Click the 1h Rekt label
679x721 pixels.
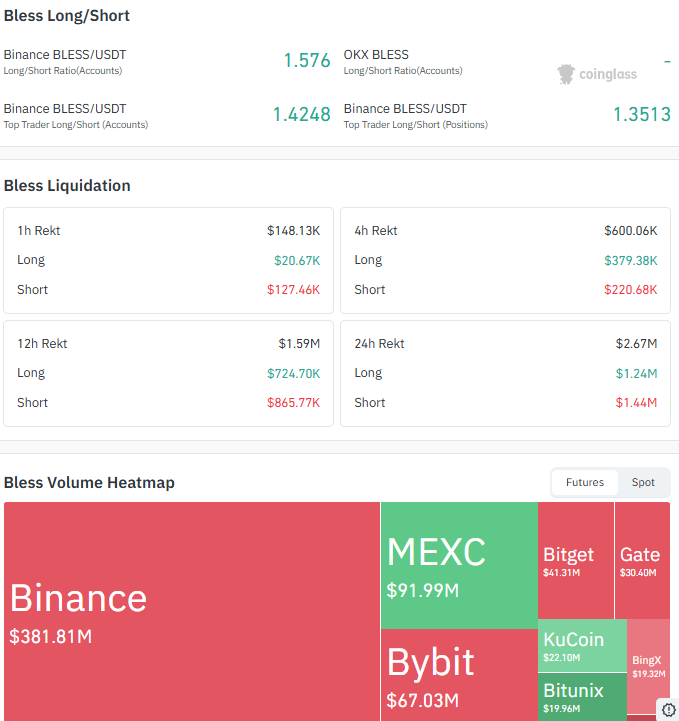[x=39, y=231]
